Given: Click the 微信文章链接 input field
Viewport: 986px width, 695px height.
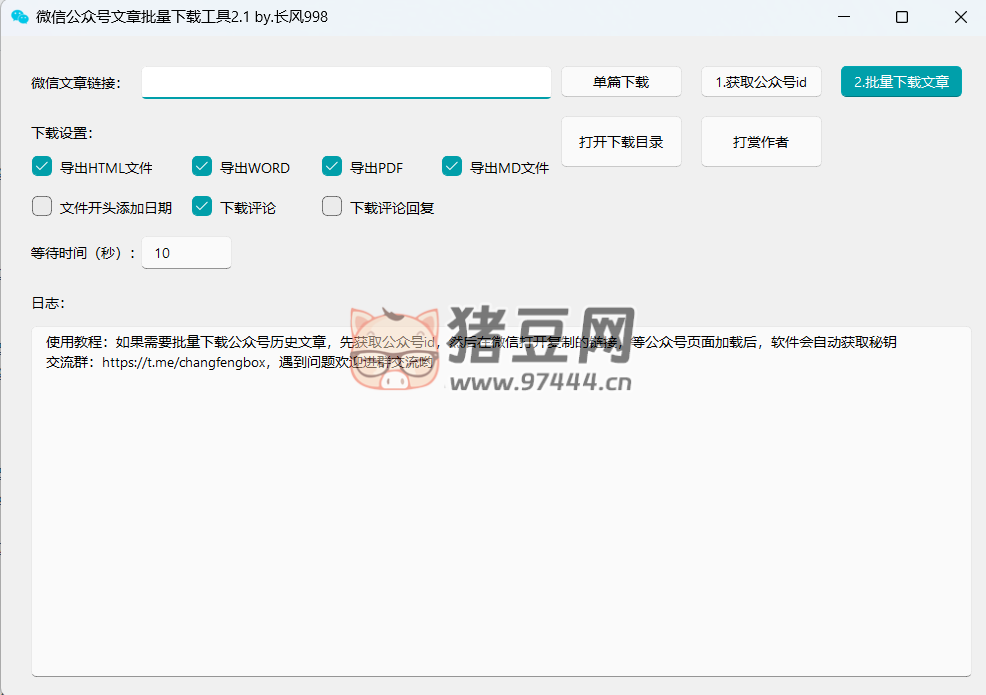Looking at the screenshot, I should (x=346, y=82).
